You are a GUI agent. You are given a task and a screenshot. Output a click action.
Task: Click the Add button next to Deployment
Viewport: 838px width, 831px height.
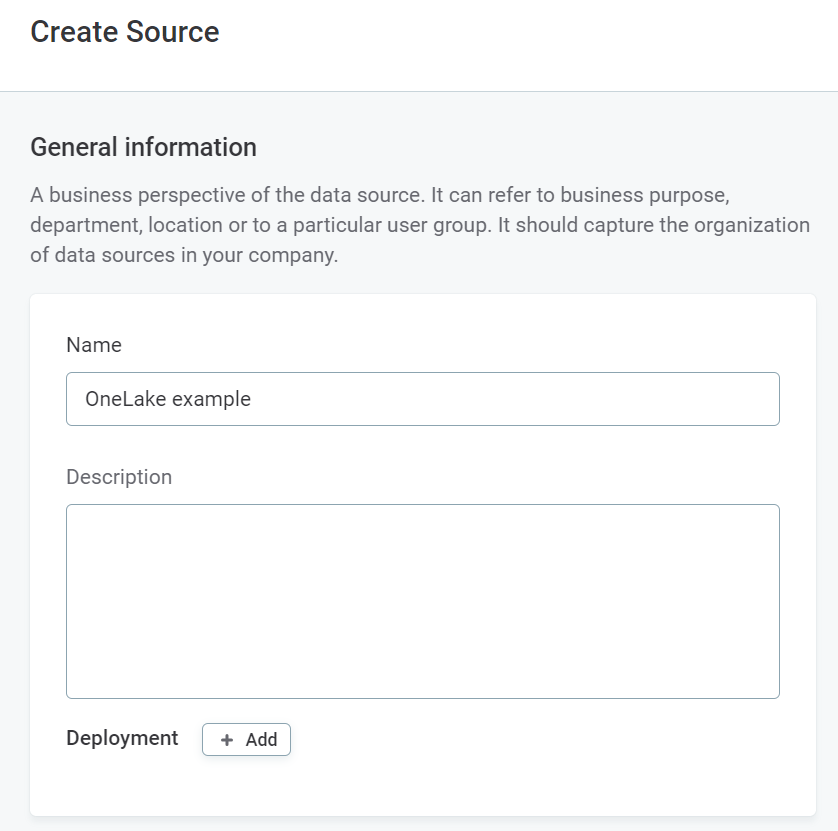(246, 740)
